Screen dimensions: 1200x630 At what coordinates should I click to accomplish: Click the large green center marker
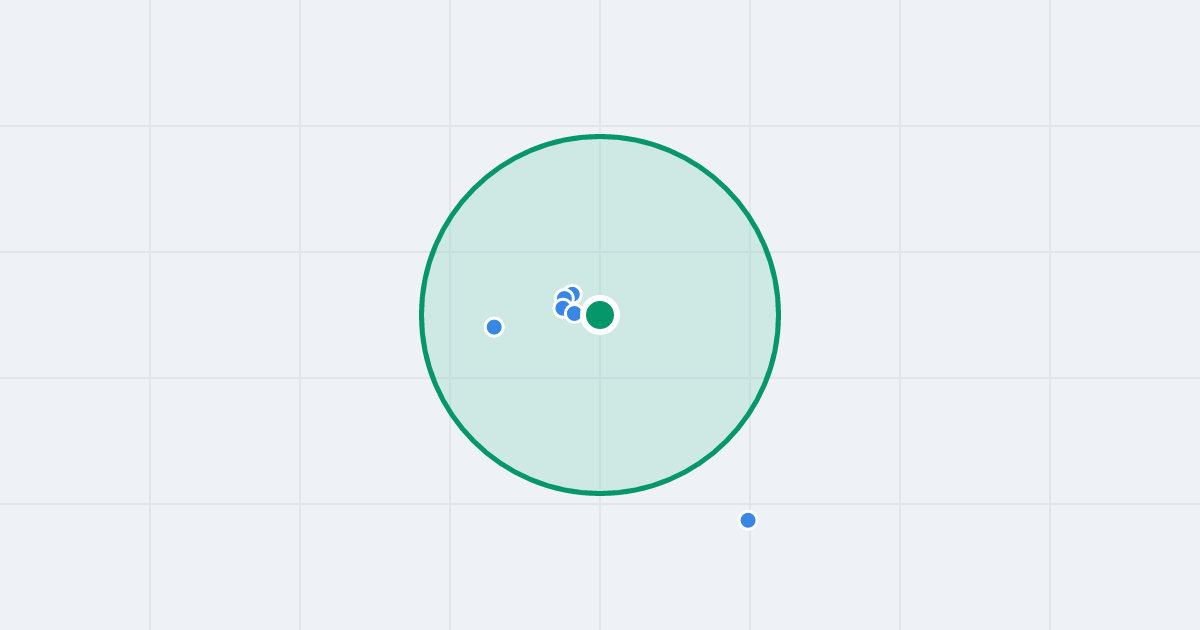600,315
